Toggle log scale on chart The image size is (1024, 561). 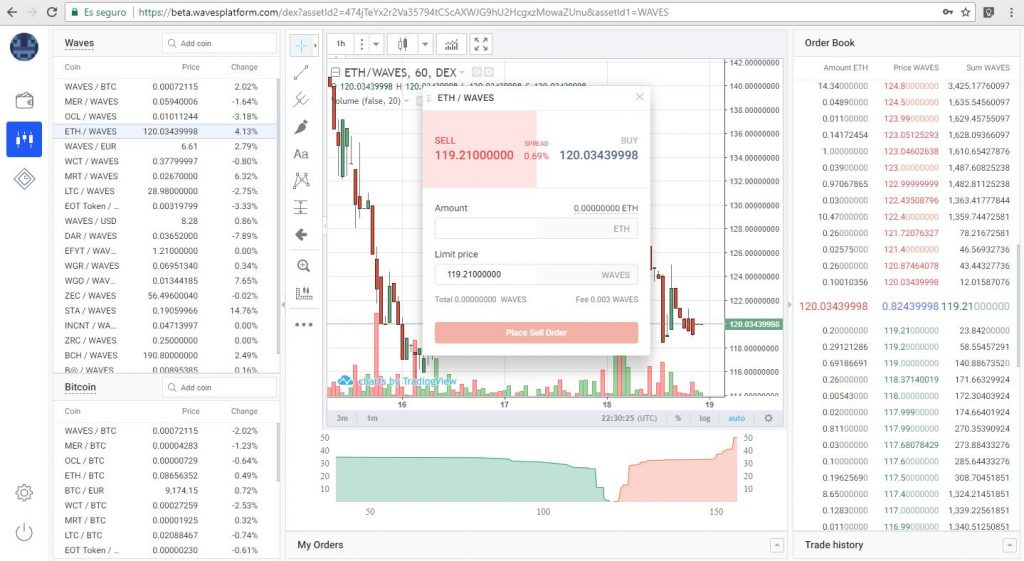click(x=705, y=418)
